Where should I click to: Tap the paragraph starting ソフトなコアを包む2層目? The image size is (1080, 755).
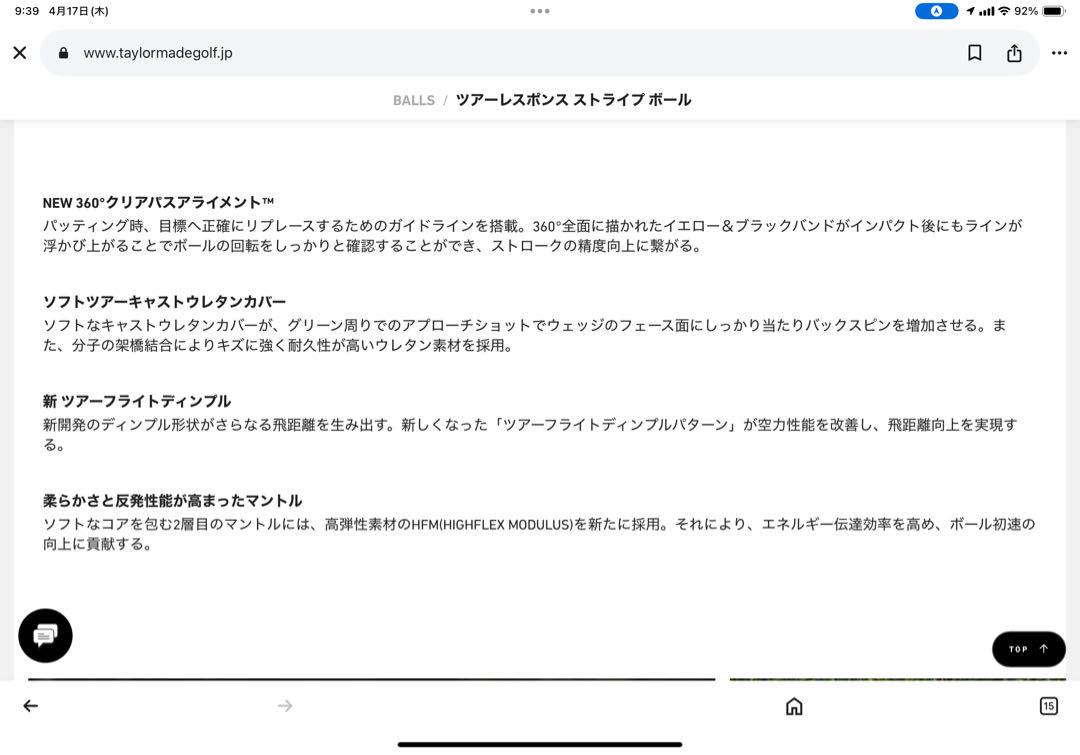(539, 534)
